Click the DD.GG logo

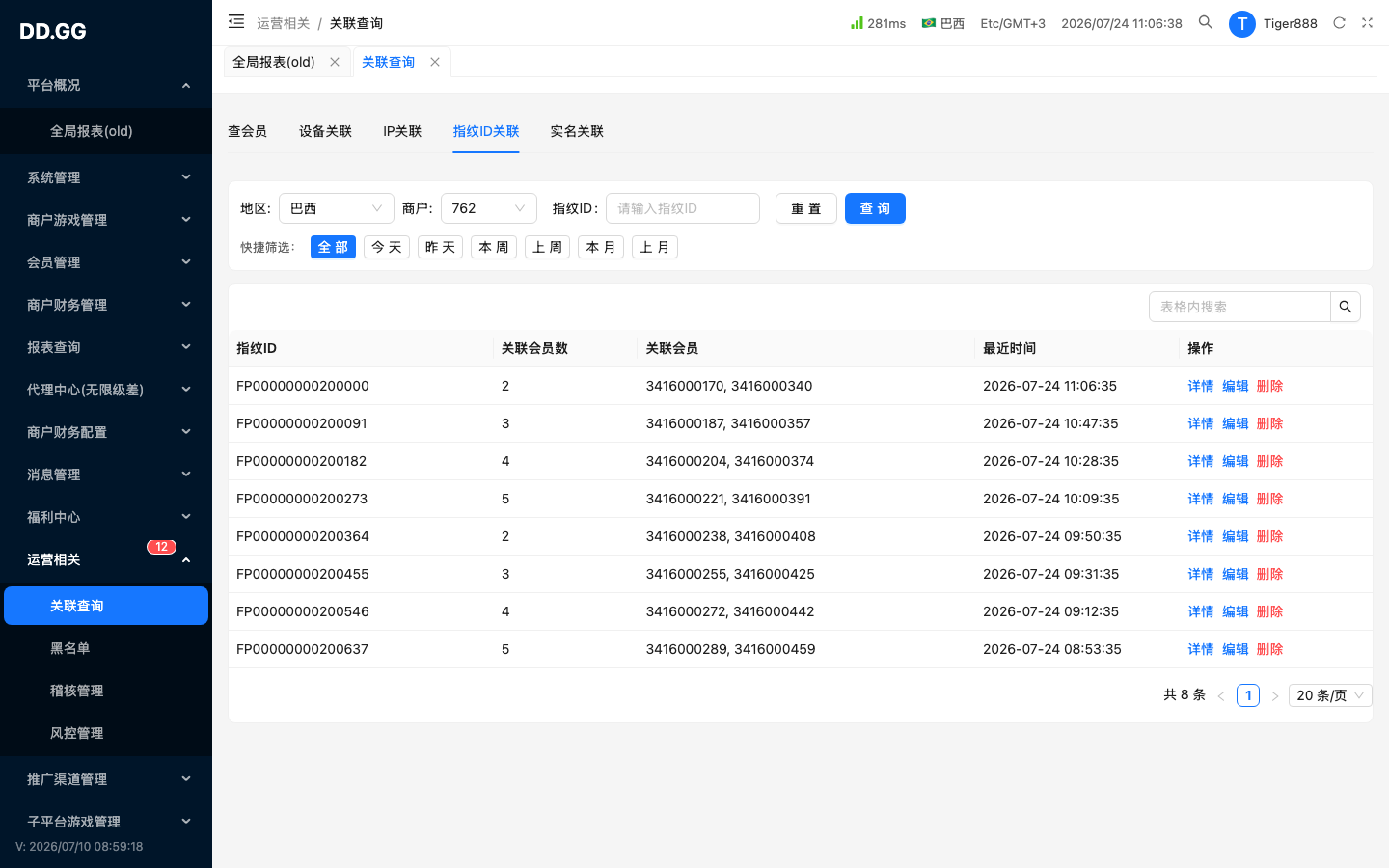53,31
